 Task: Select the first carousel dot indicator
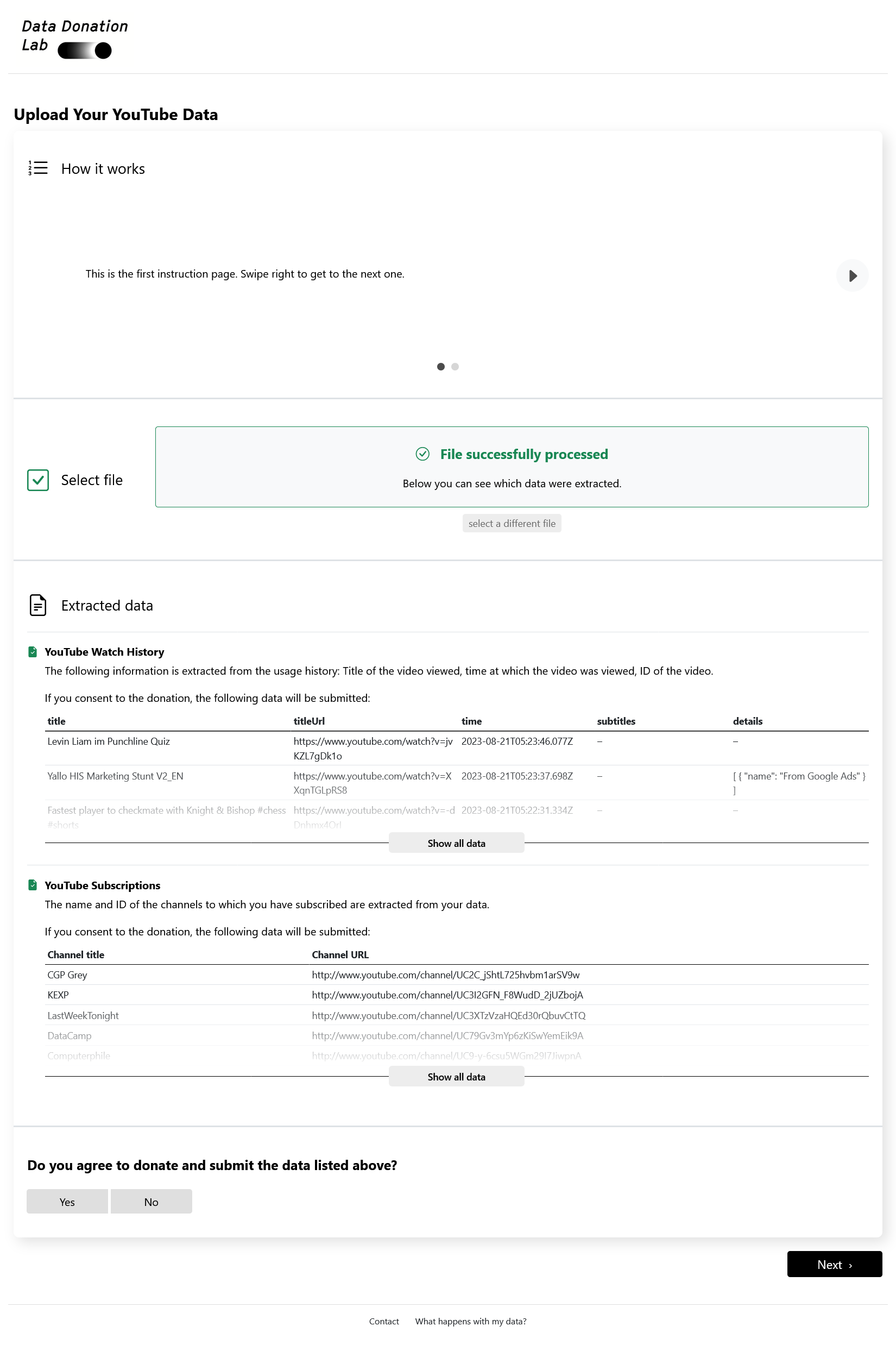pyautogui.click(x=440, y=367)
